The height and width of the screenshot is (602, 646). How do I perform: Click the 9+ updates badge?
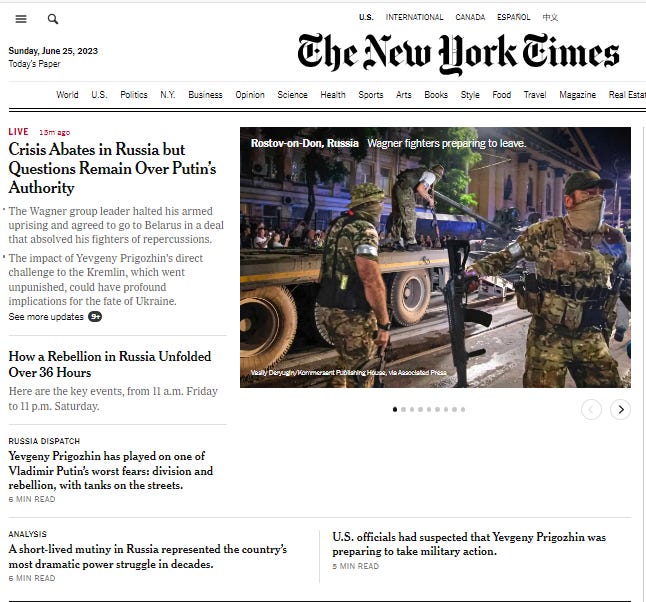click(95, 316)
